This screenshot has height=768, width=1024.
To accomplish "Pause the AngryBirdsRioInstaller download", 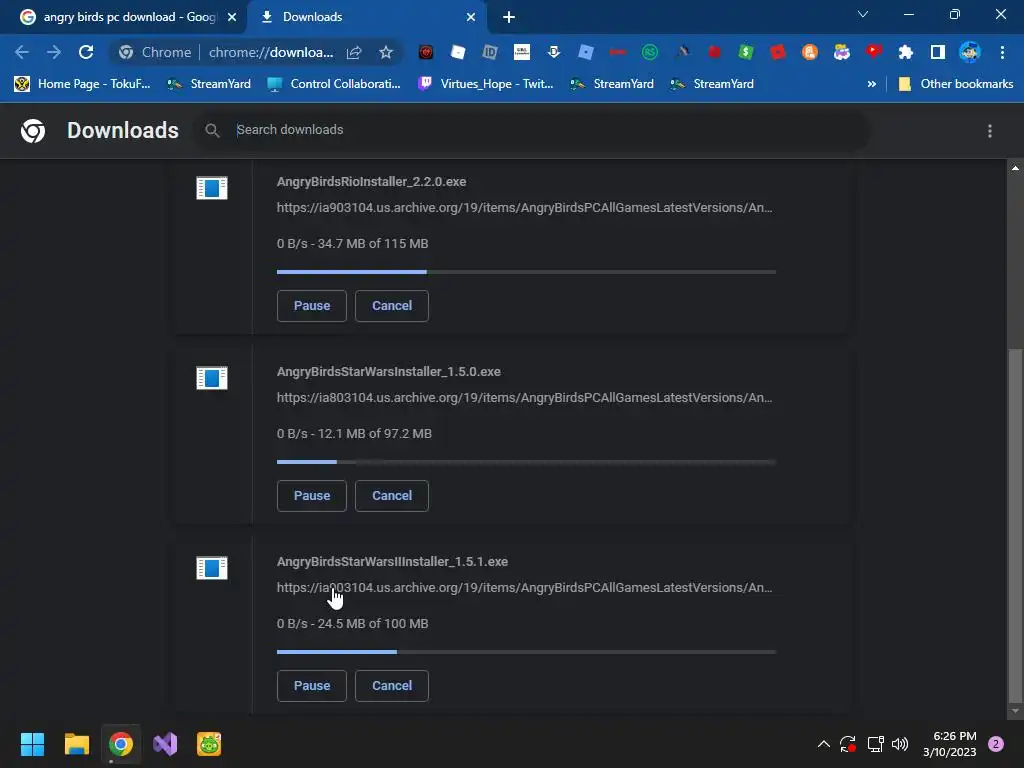I will 312,306.
